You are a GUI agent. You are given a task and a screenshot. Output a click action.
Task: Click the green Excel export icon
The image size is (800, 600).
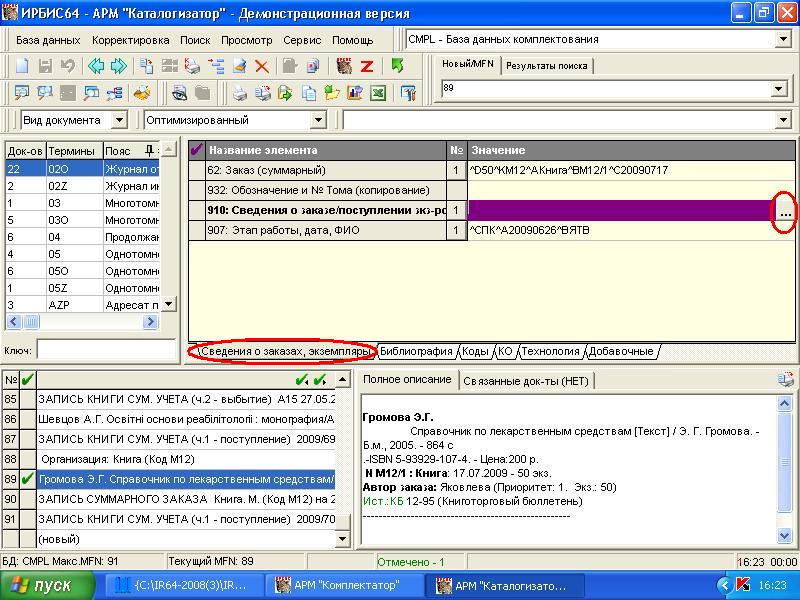click(378, 93)
